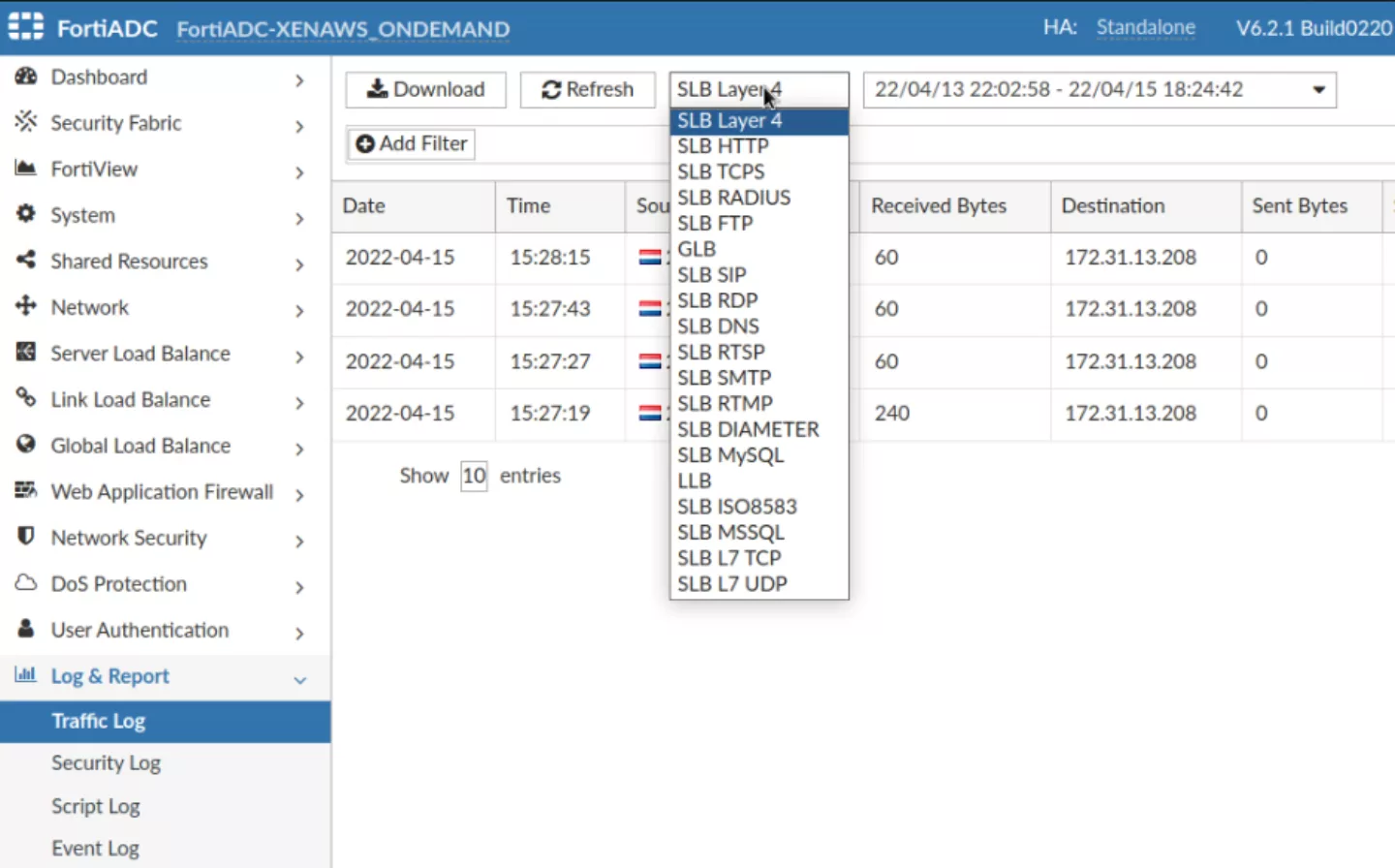Open the date range dropdown
The image size is (1395, 868).
[1100, 89]
